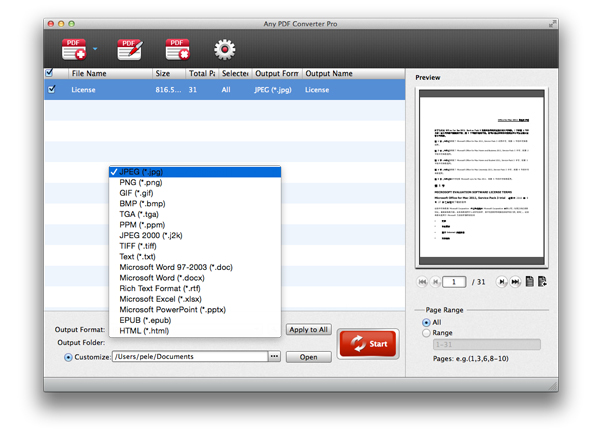Select the Customize output folder radio
This screenshot has width=600, height=433.
[68, 357]
